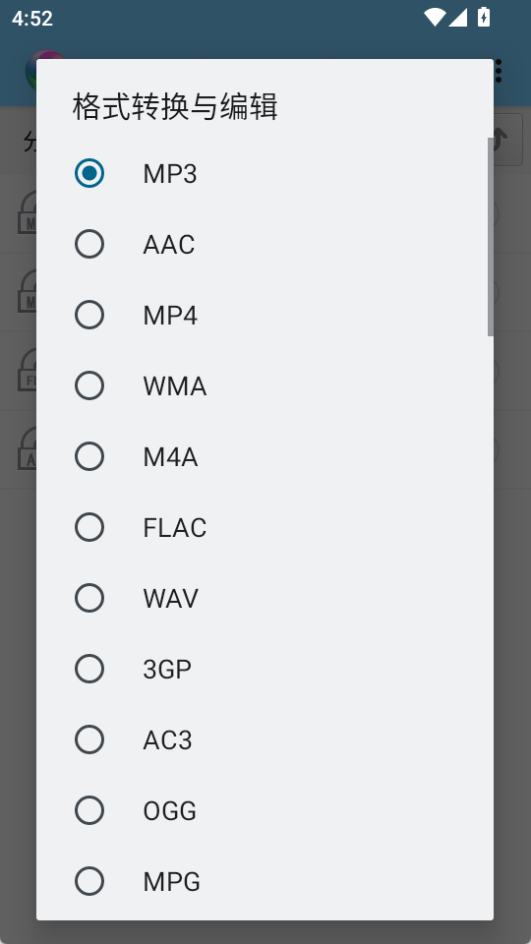
Task: Select the MPG radio button
Action: point(265,881)
